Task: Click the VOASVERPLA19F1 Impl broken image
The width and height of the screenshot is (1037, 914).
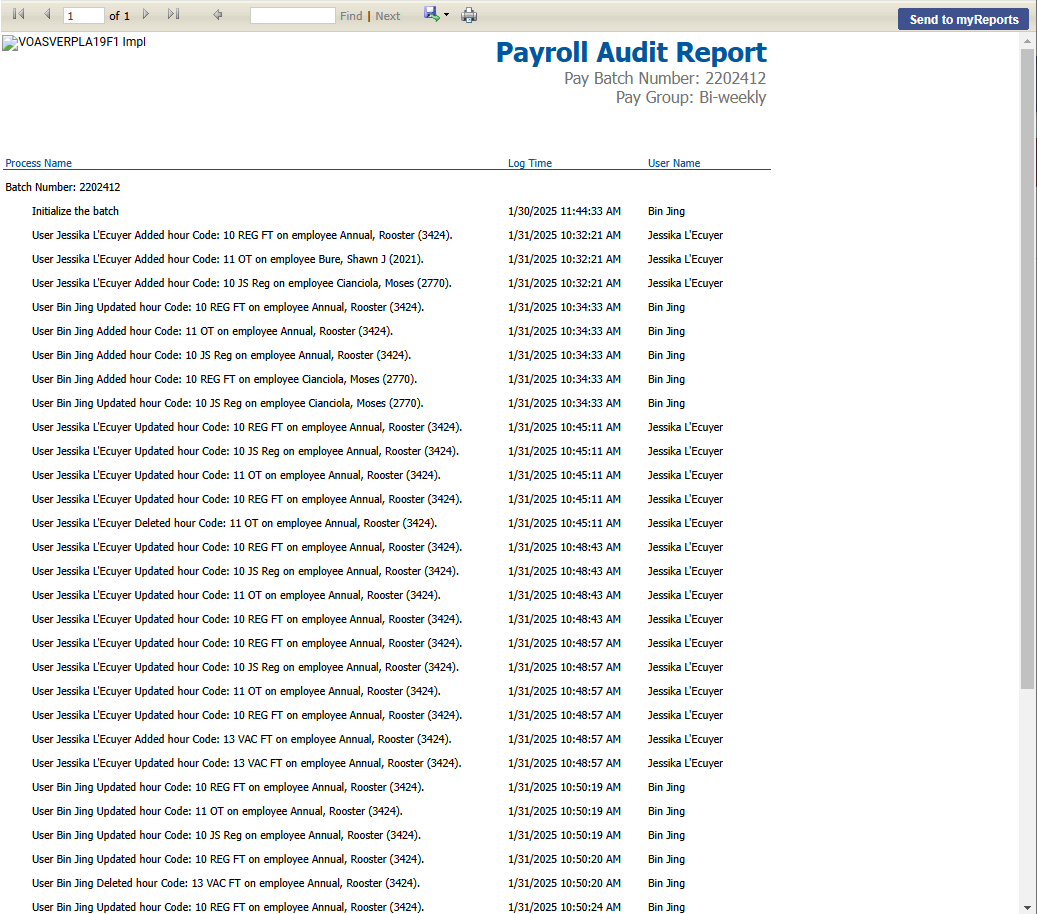Action: pyautogui.click(x=74, y=42)
